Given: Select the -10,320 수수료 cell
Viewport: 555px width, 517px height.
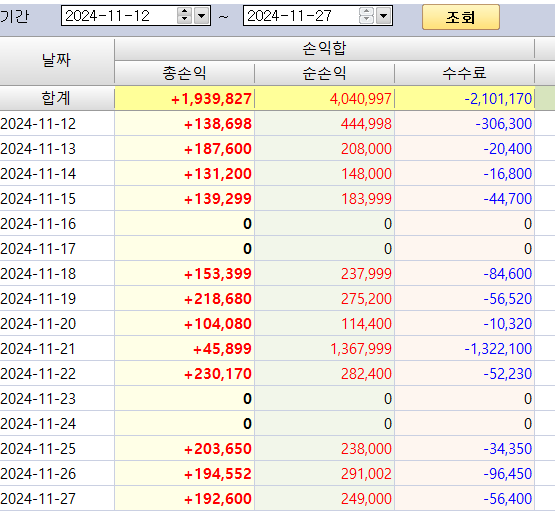Looking at the screenshot, I should (x=464, y=324).
